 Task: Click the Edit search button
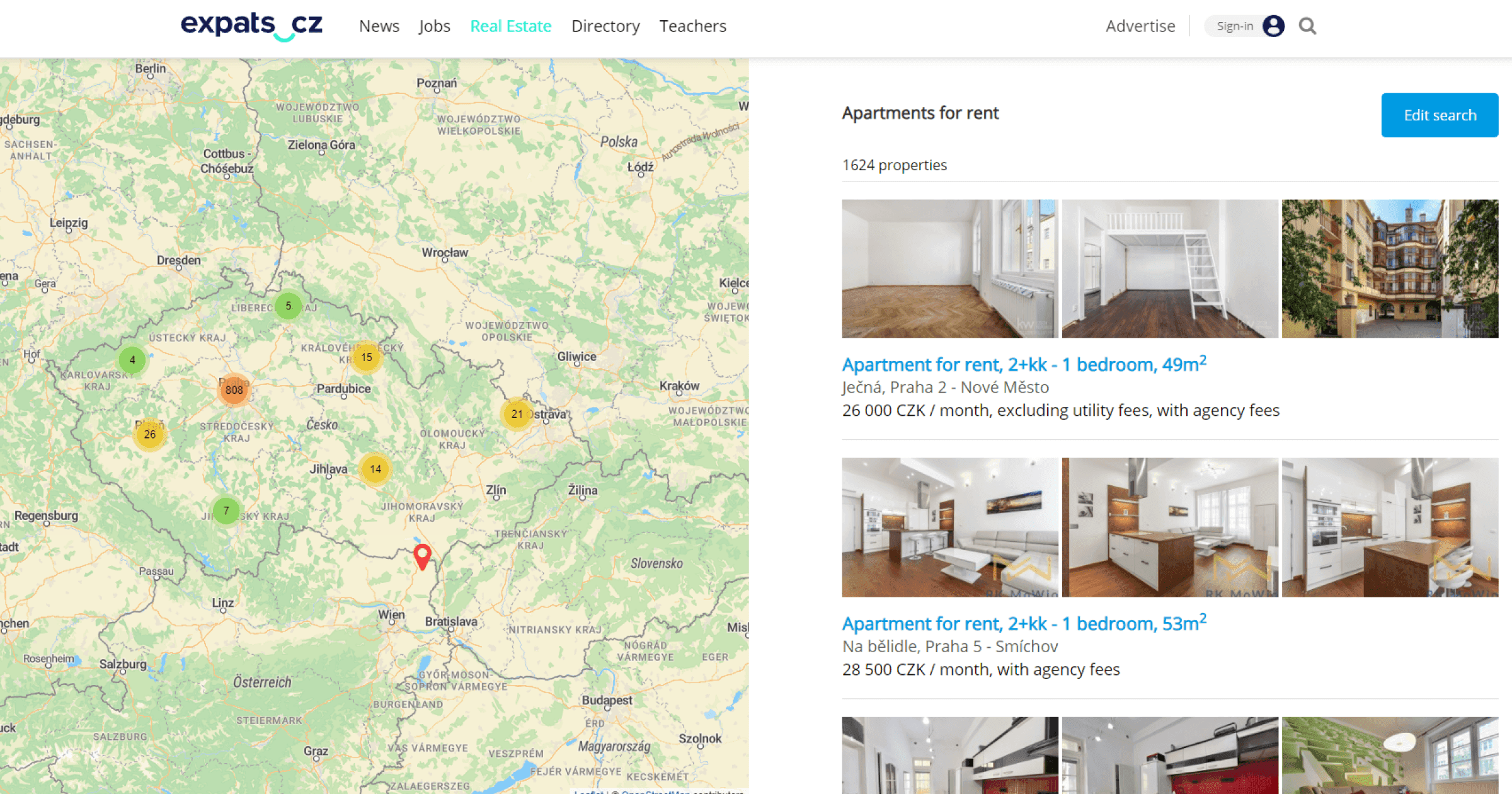click(1440, 115)
